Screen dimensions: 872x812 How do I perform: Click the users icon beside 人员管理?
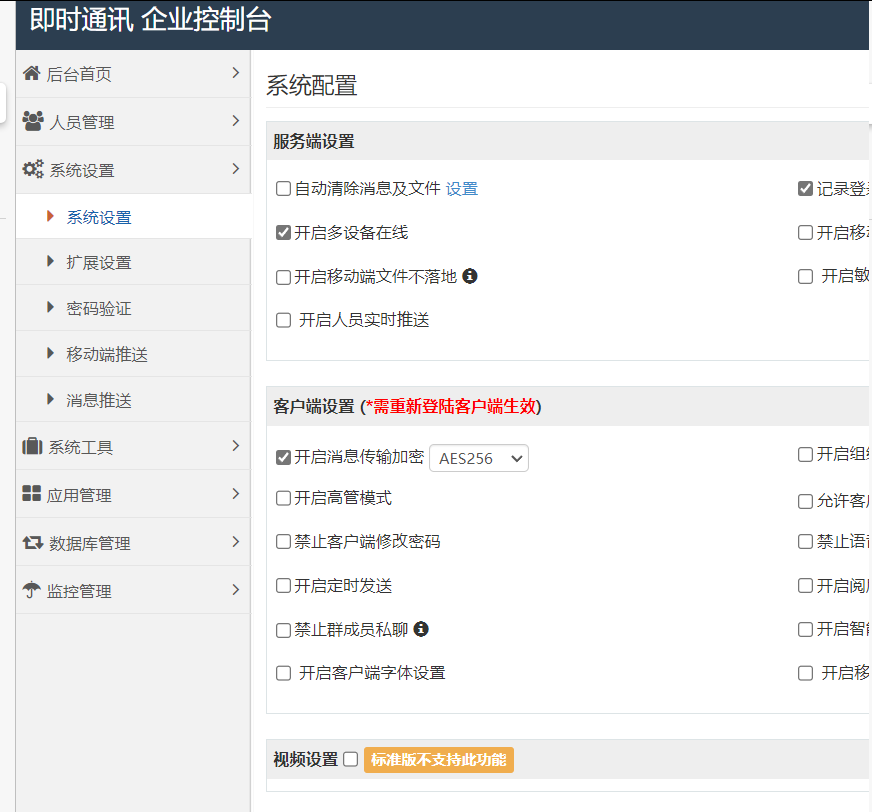[x=33, y=121]
